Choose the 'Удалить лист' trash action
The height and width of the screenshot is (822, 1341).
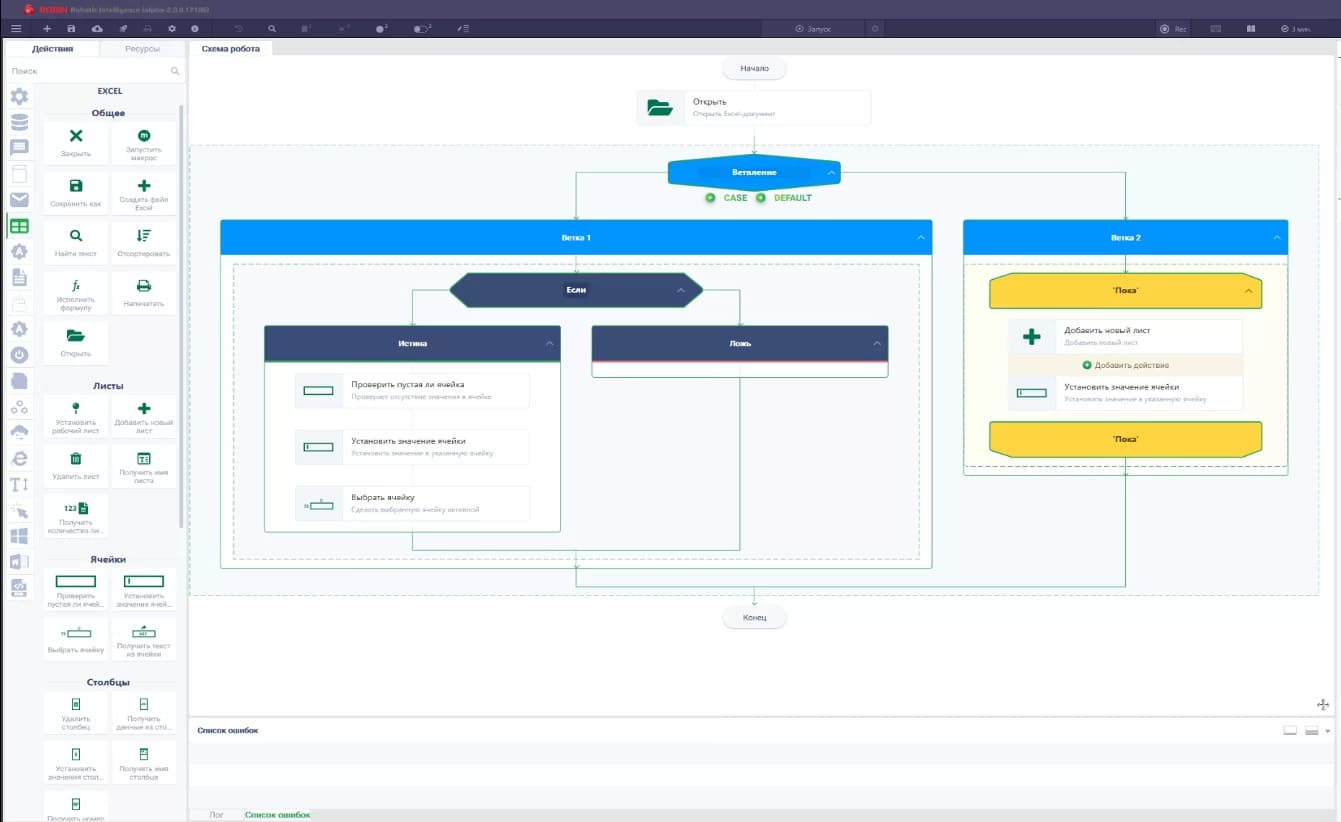pyautogui.click(x=76, y=465)
